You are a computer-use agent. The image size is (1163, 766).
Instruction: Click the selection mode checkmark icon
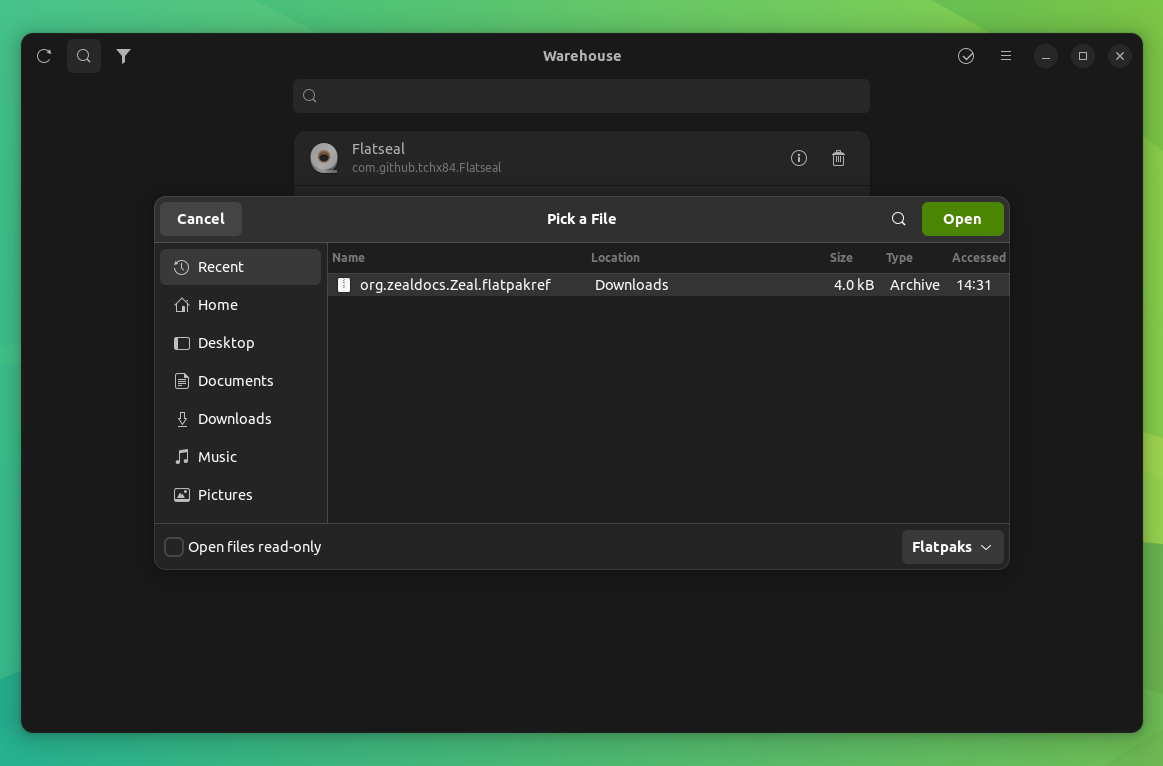[x=966, y=56]
